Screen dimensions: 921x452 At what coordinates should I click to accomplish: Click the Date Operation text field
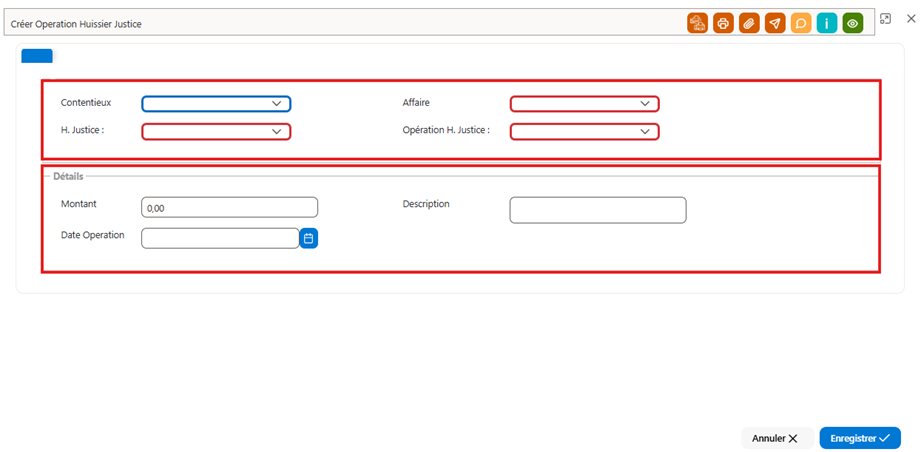[220, 238]
